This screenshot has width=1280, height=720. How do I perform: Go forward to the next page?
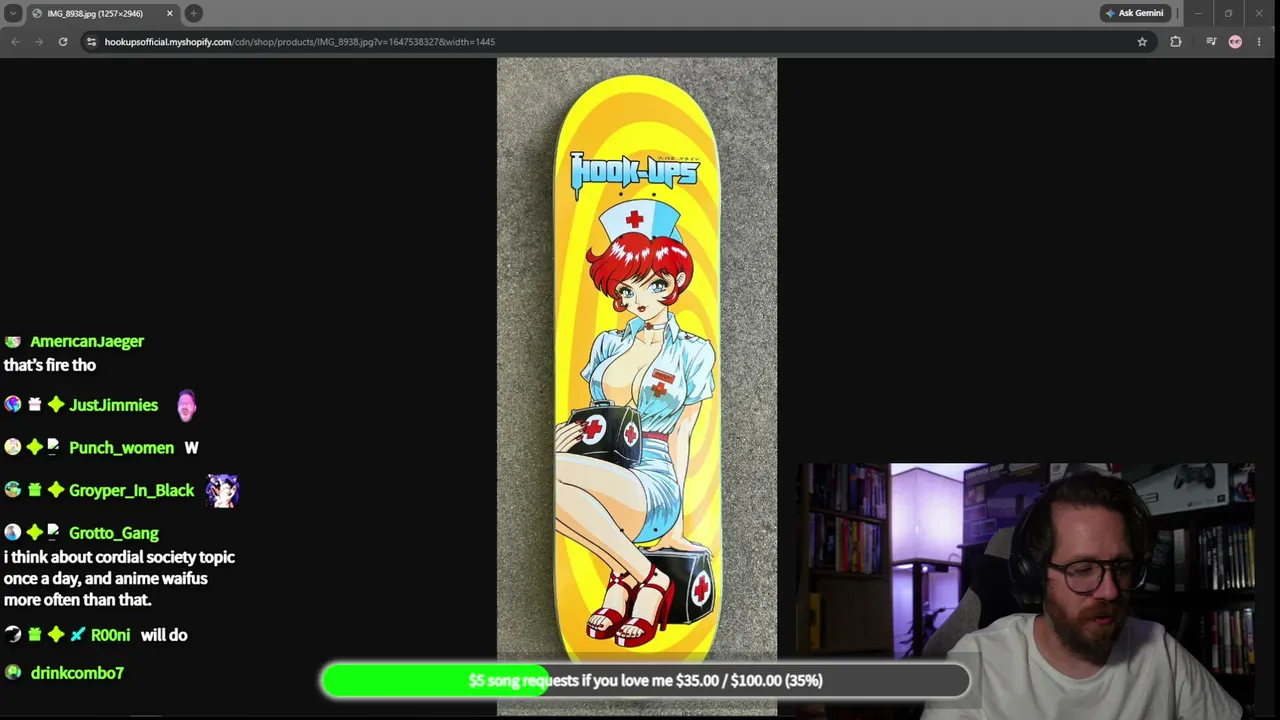[39, 42]
